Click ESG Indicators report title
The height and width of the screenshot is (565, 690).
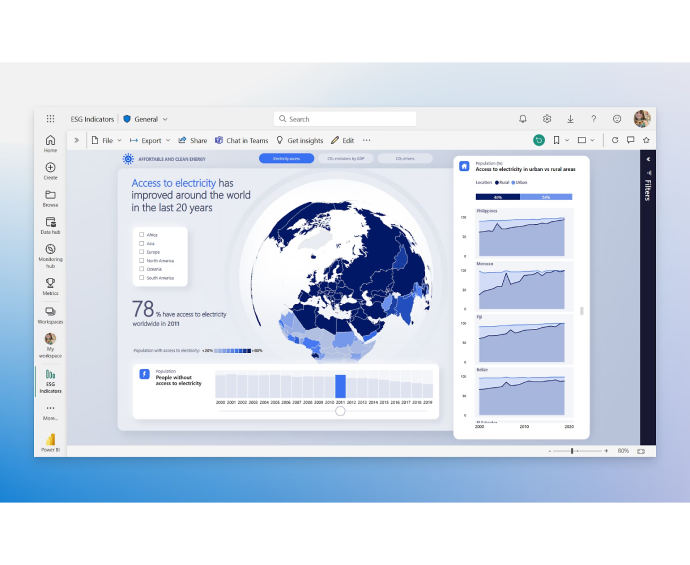[92, 119]
